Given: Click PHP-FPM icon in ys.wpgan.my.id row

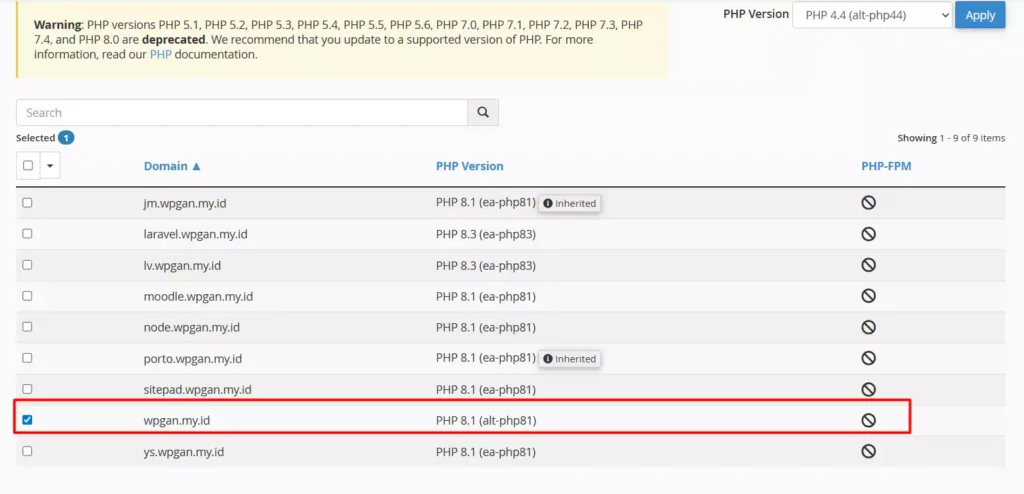Looking at the screenshot, I should 868,451.
